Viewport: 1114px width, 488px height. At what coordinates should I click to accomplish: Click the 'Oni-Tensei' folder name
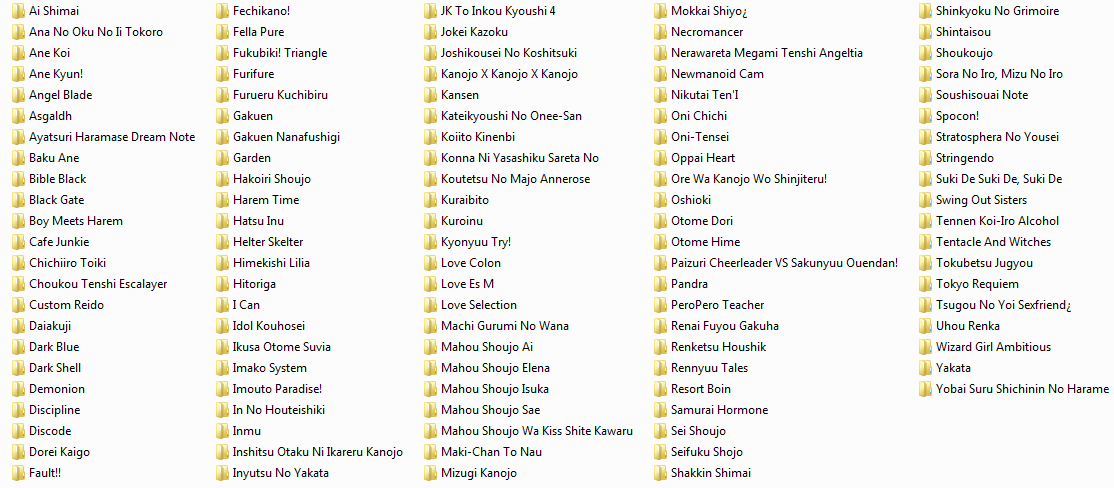pos(700,136)
